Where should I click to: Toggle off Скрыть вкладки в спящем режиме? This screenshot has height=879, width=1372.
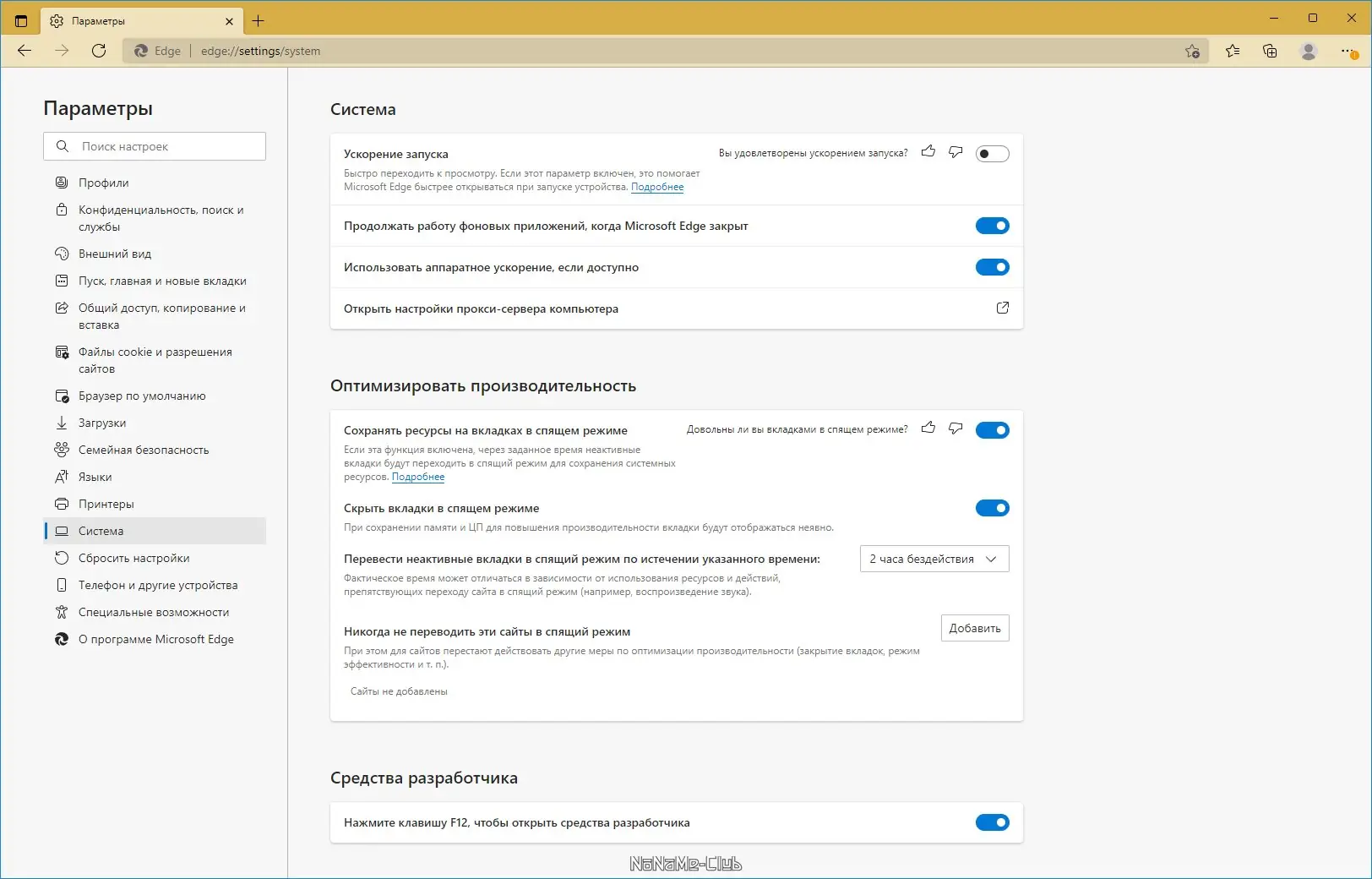tap(992, 508)
